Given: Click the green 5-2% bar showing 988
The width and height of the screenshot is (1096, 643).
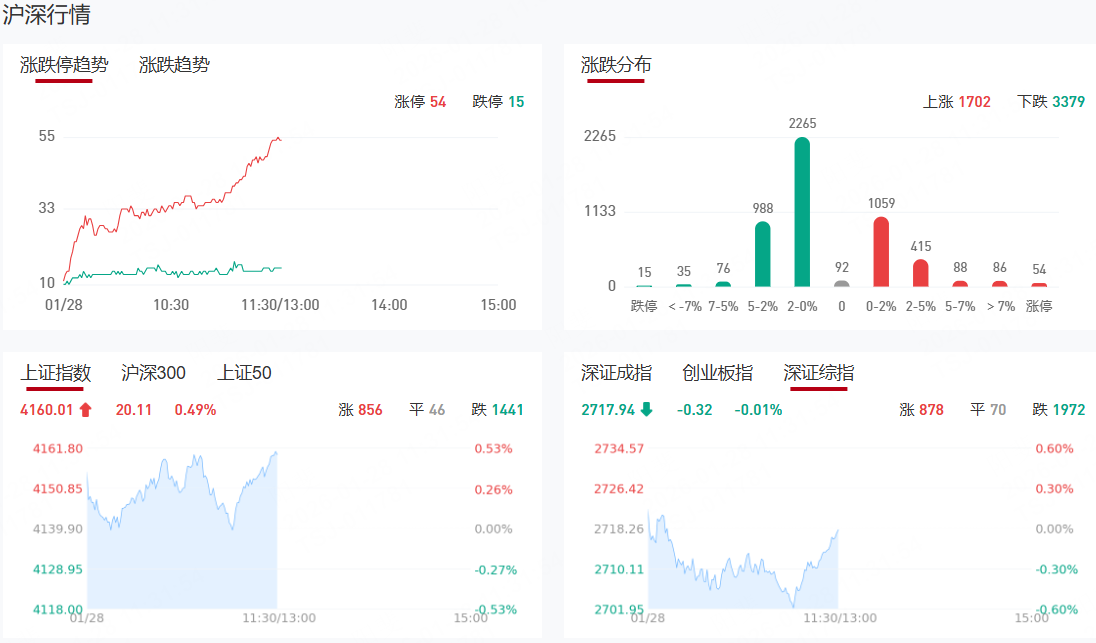Looking at the screenshot, I should (763, 254).
